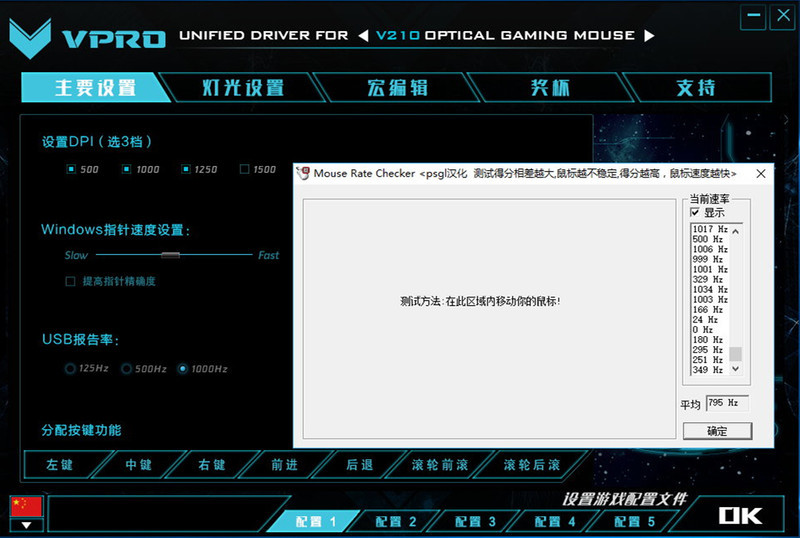Click the rate list scrollbar thumb

[735, 354]
